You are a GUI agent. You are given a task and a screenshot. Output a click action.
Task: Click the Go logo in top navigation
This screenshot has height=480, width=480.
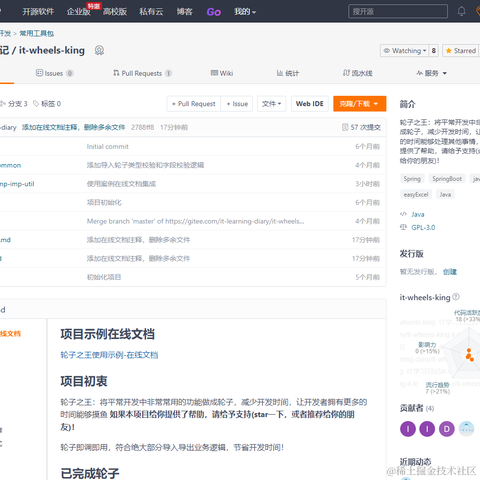point(214,12)
